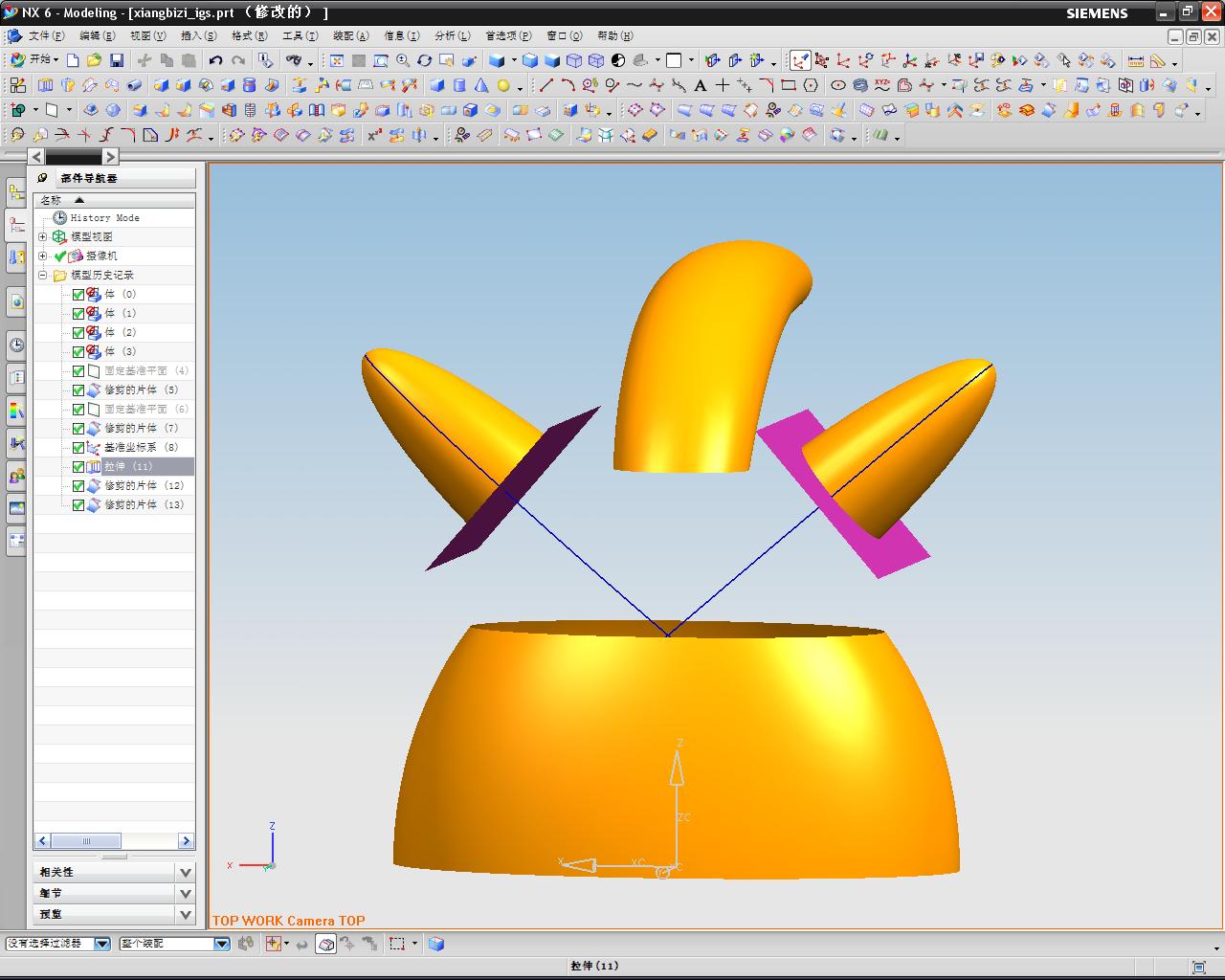Select the Helix curve tool
This screenshot has width=1225, height=980.
(x=860, y=85)
